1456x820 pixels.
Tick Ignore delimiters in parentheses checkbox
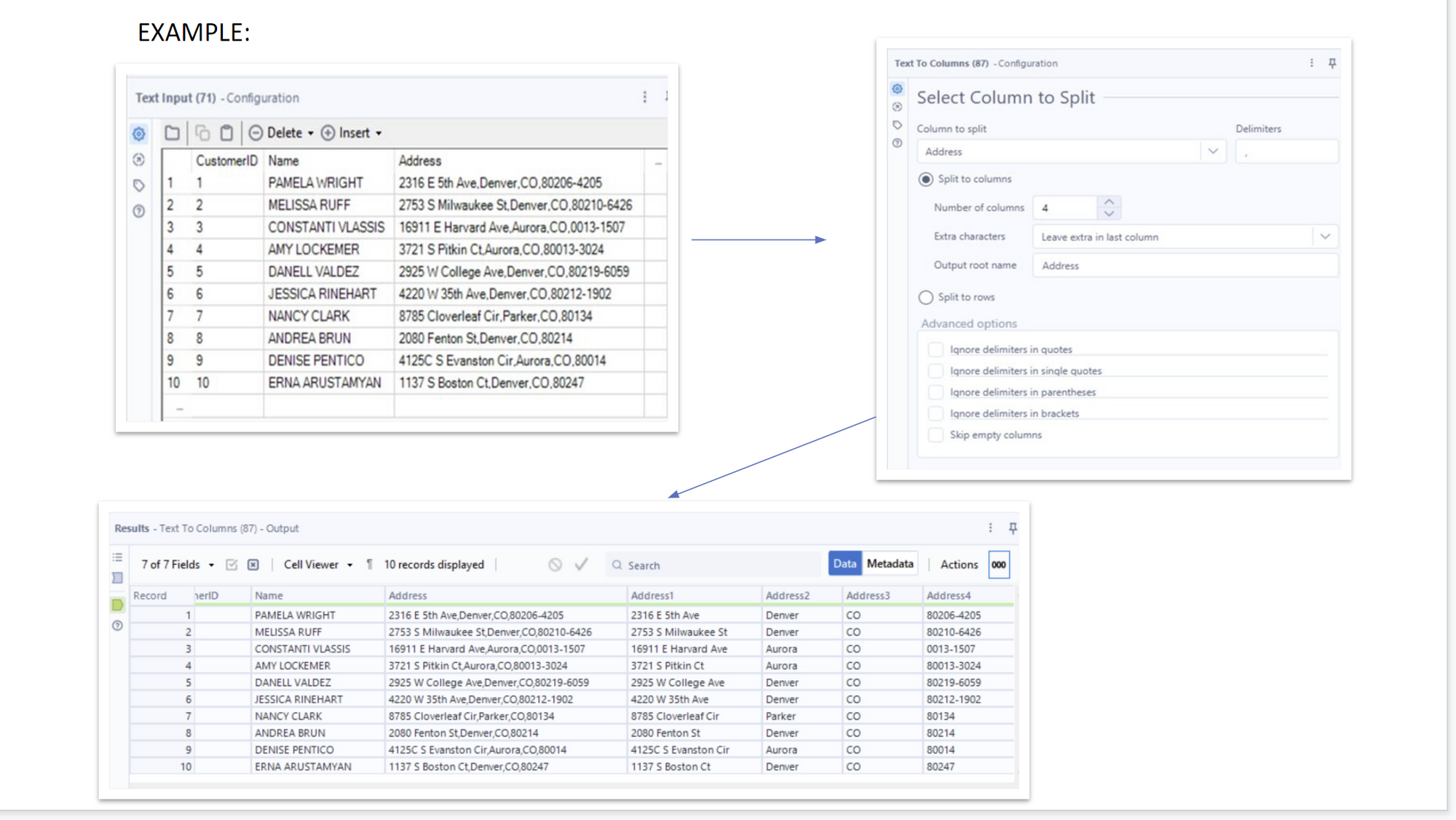tap(935, 392)
